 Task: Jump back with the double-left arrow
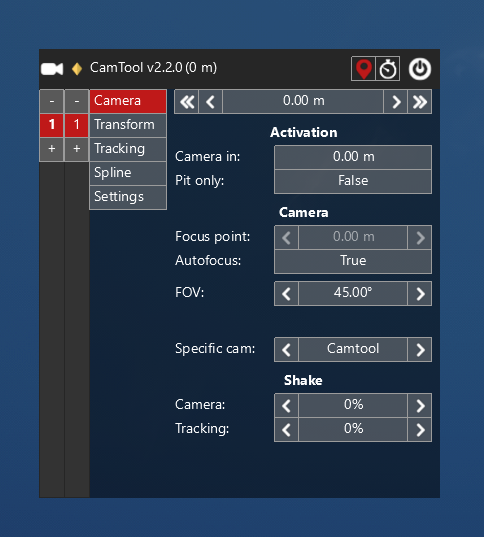(186, 102)
